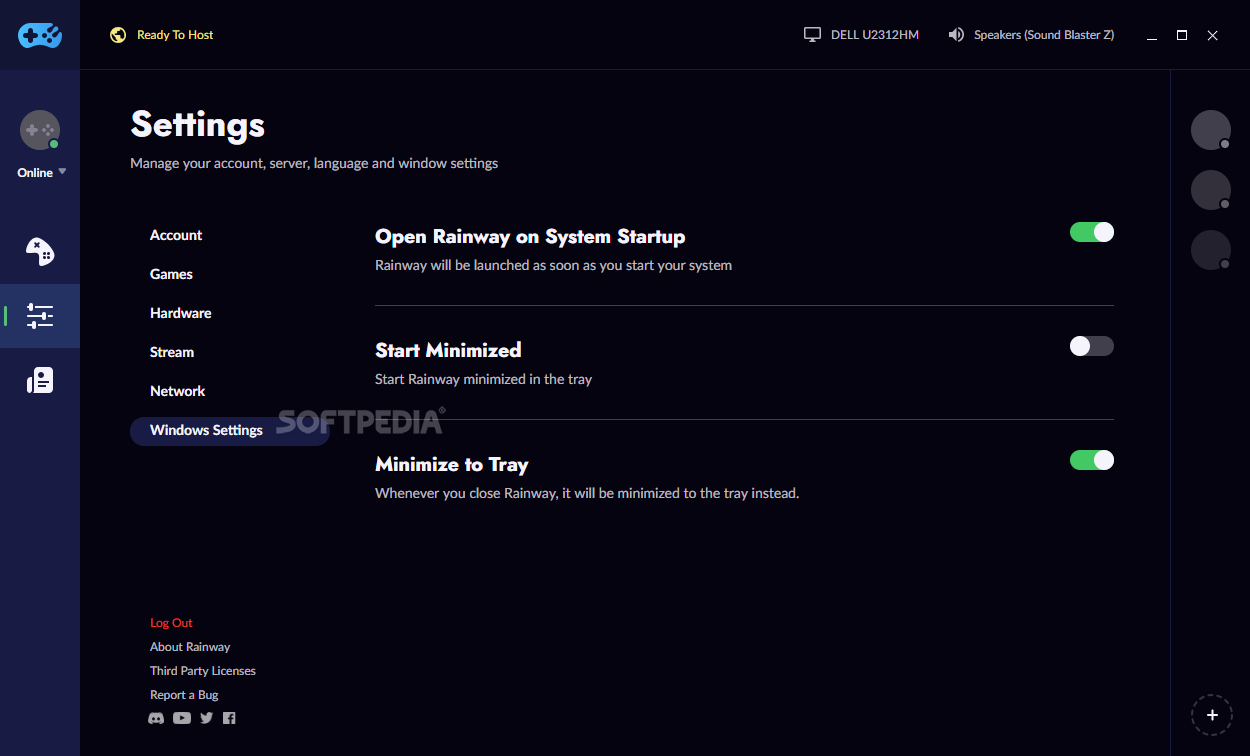Disable Open Rainway on System Startup

pos(1092,232)
